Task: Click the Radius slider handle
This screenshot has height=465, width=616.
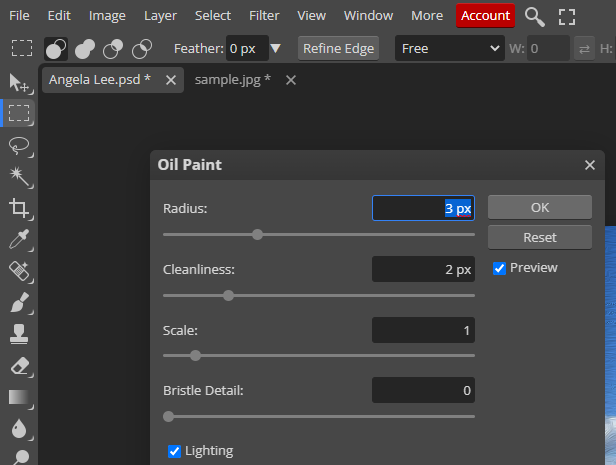Action: 257,235
